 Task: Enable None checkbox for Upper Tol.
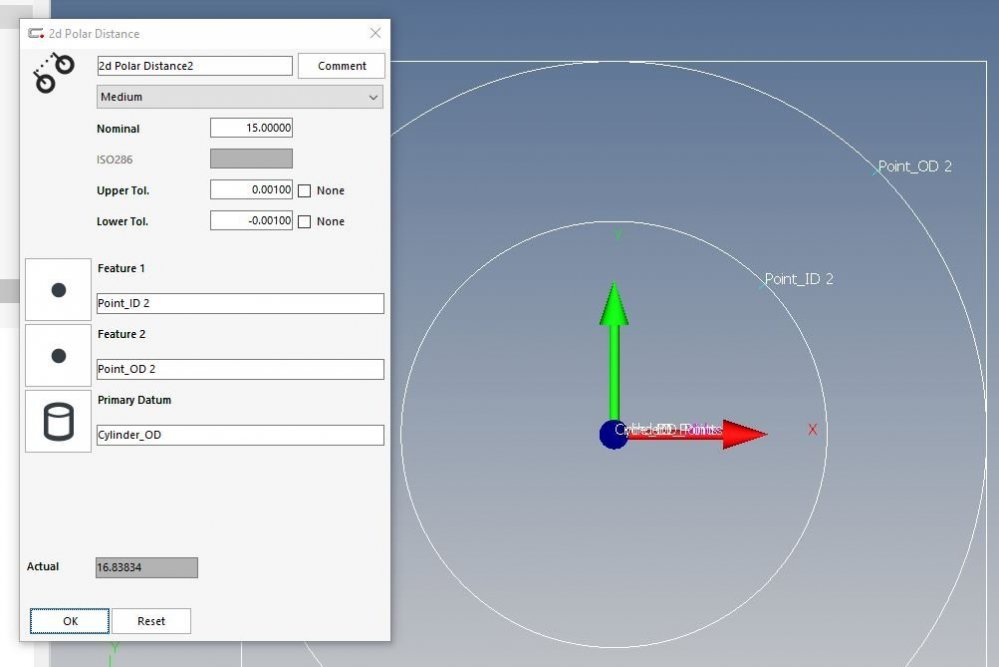tap(305, 190)
